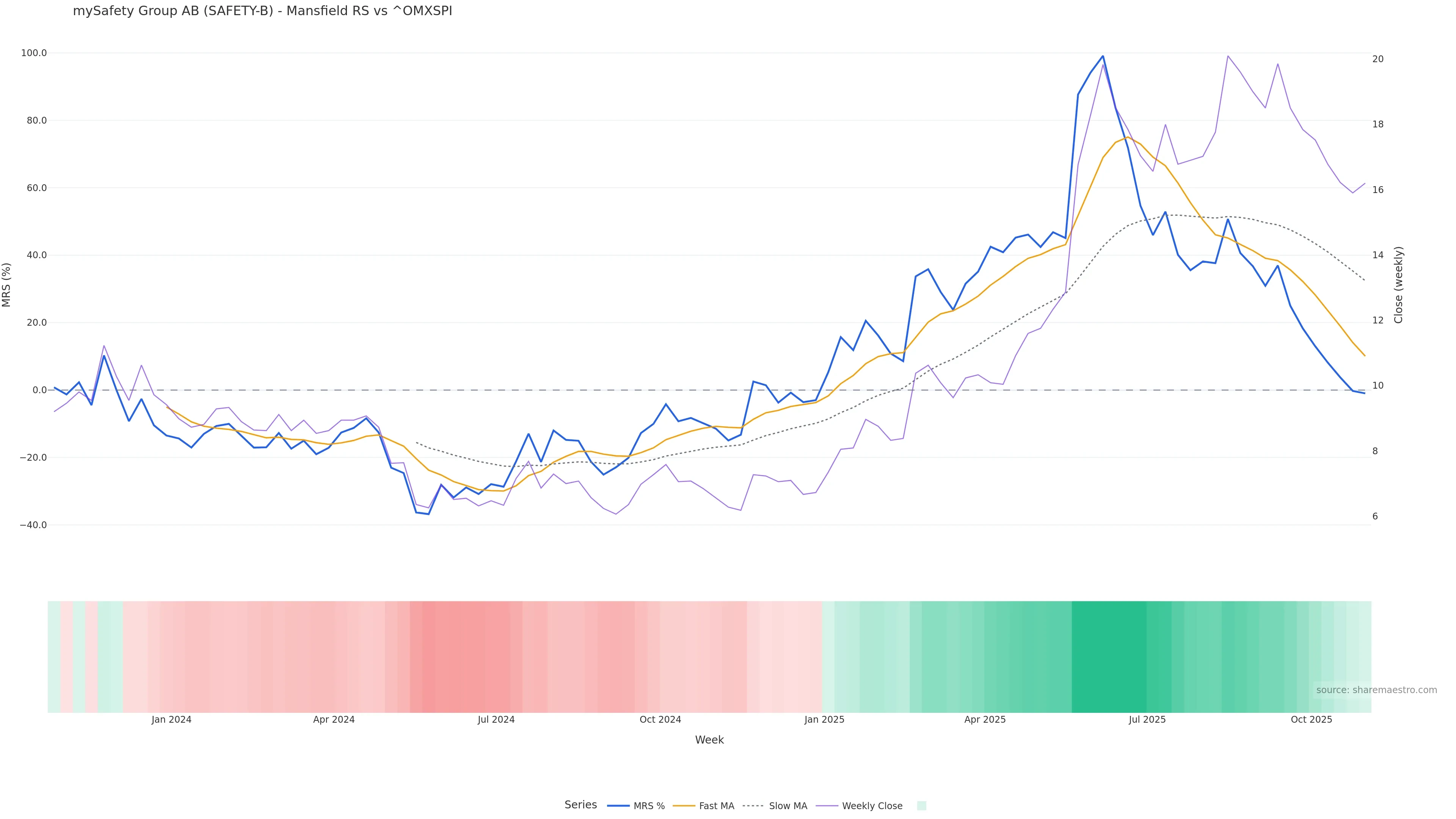Screen dimensions: 1456x819
Task: Select the "Close (weekly)" right axis title
Action: point(1398,285)
